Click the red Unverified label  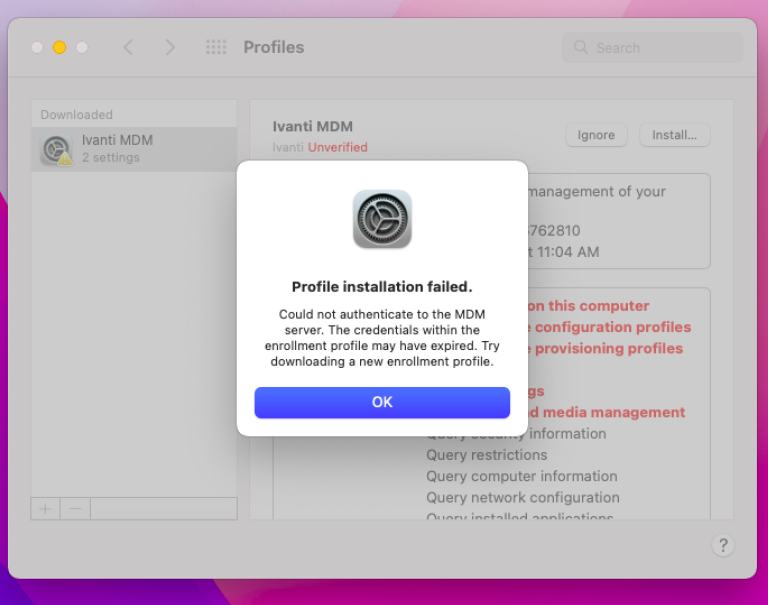click(337, 147)
